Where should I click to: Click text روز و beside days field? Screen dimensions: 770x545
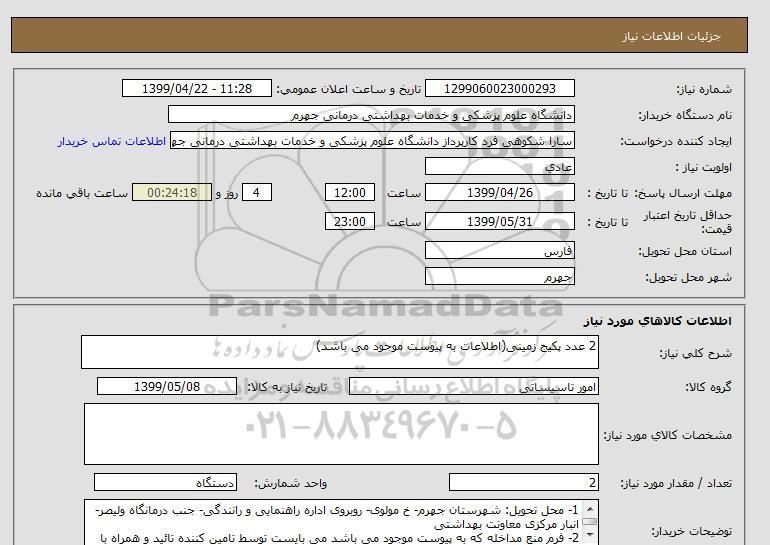[x=227, y=193]
